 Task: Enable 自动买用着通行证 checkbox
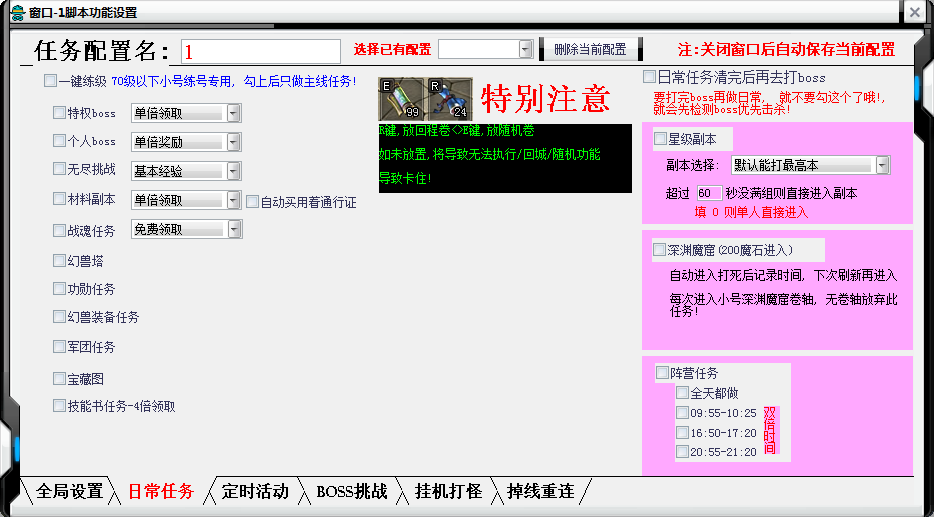[x=253, y=202]
